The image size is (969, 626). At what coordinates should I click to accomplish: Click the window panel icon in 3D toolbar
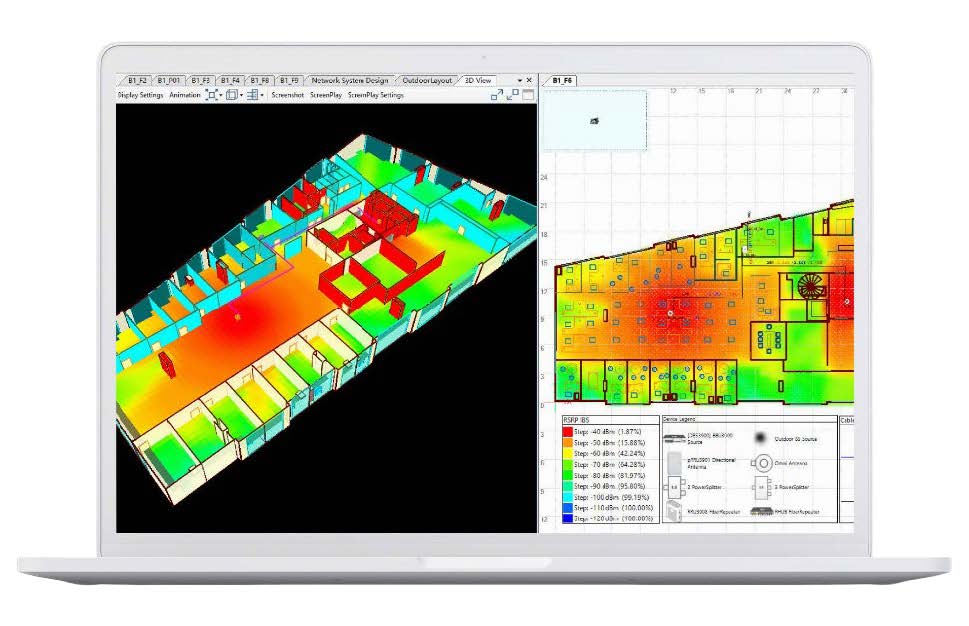coord(528,95)
